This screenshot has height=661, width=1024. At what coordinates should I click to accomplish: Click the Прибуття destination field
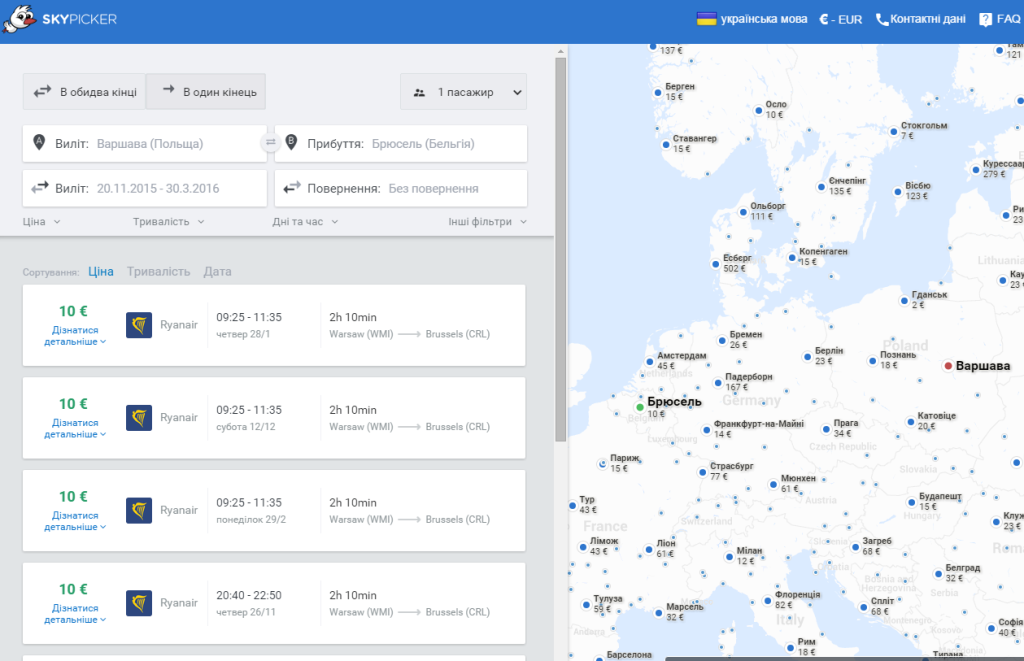tap(401, 144)
